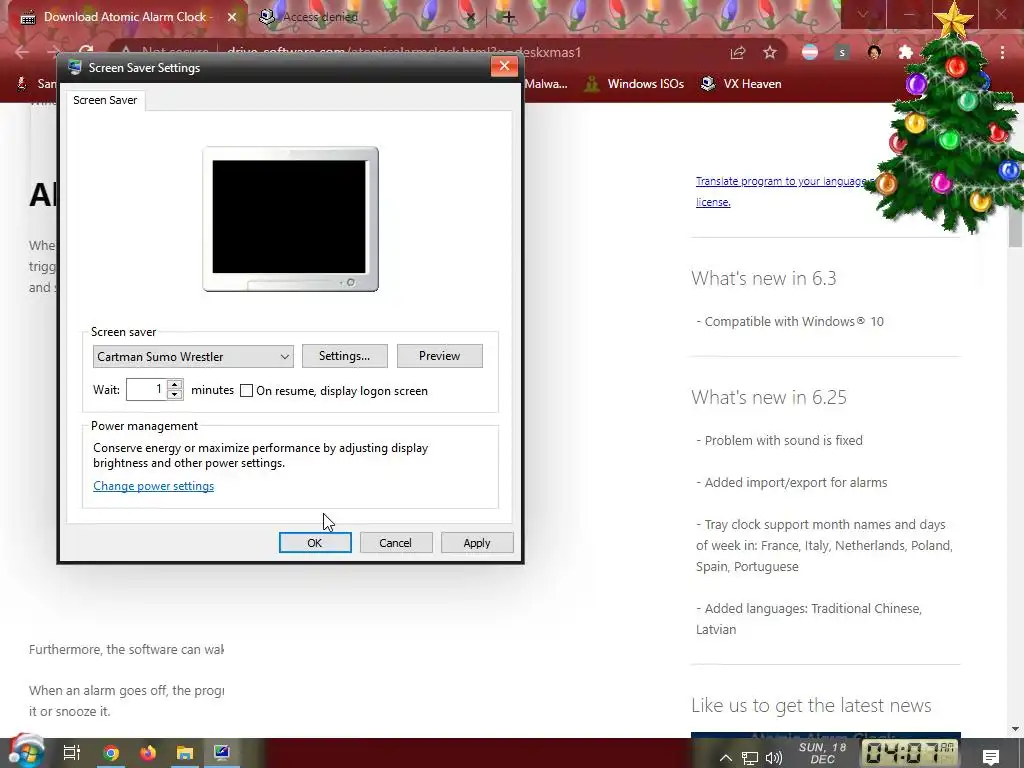Click the 04:07 digital tray clock

(910, 753)
